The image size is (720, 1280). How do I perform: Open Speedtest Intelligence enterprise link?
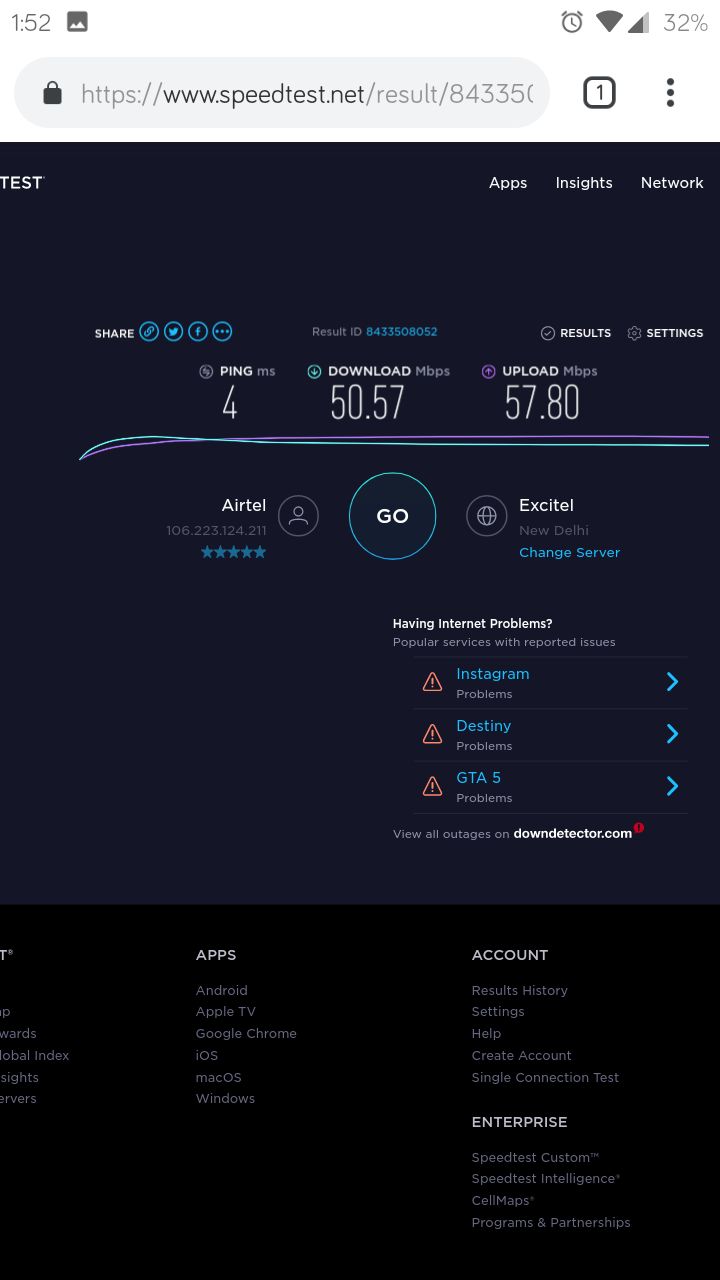click(x=546, y=1179)
